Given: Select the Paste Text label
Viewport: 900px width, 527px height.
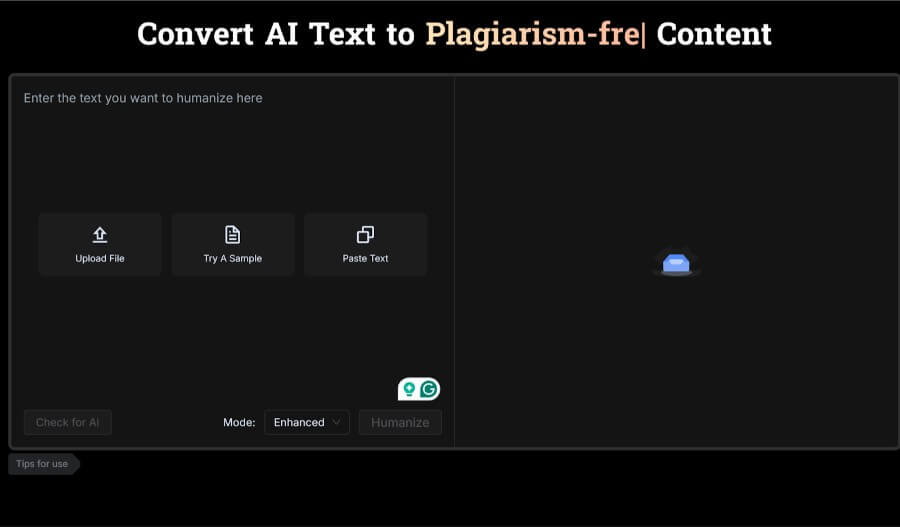Looking at the screenshot, I should point(365,258).
